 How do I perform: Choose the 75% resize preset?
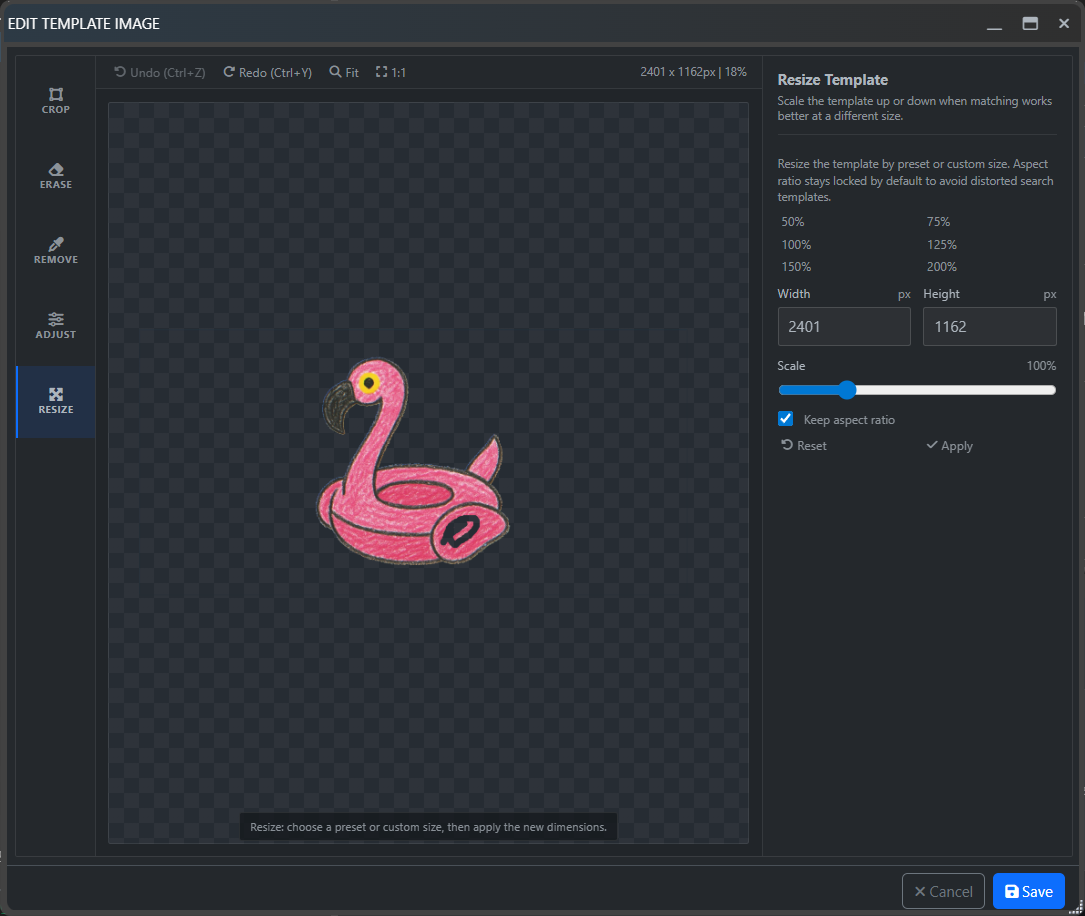(938, 222)
